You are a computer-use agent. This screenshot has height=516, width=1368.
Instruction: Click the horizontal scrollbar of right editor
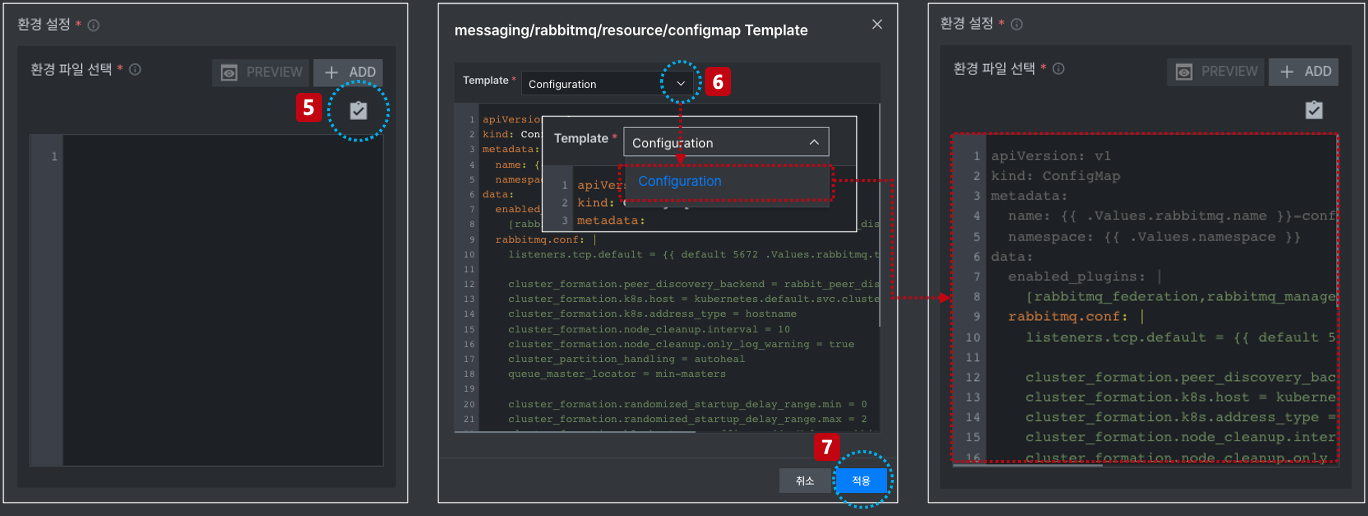pyautogui.click(x=1027, y=464)
